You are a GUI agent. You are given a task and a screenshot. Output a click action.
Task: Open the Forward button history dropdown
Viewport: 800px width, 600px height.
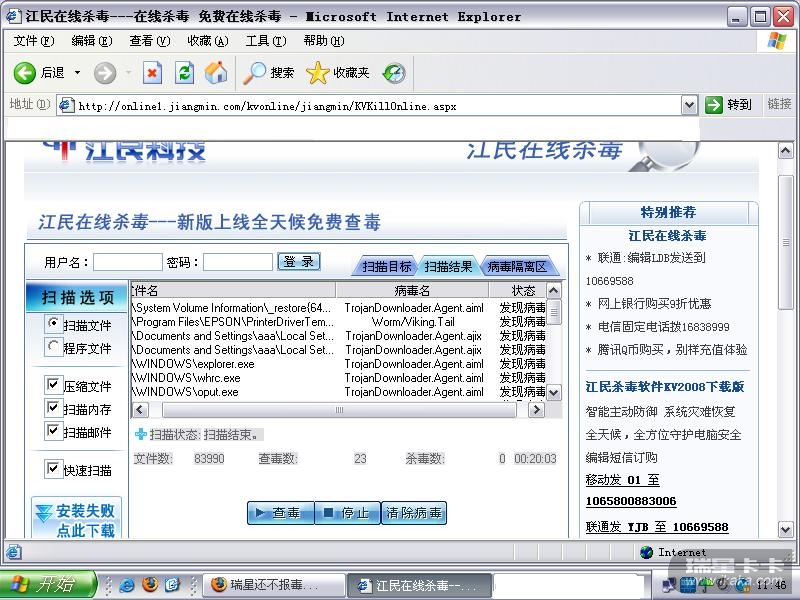(x=128, y=73)
